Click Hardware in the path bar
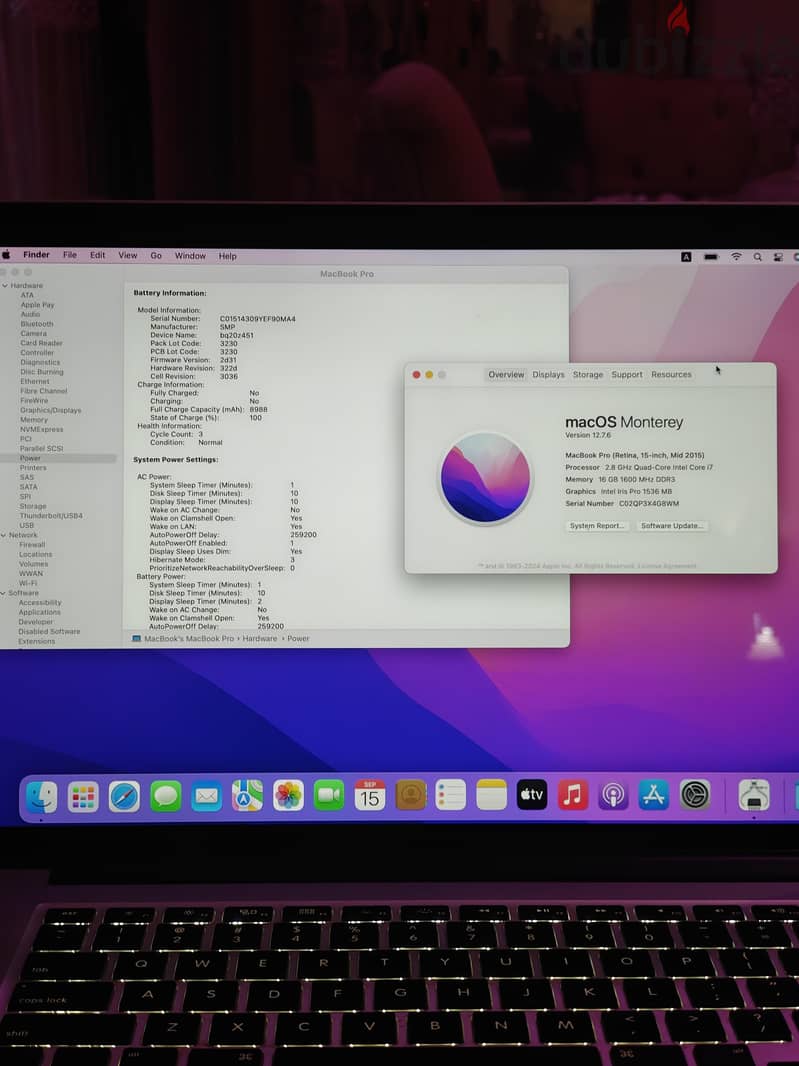Screen dimensions: 799x1066 (x=260, y=638)
